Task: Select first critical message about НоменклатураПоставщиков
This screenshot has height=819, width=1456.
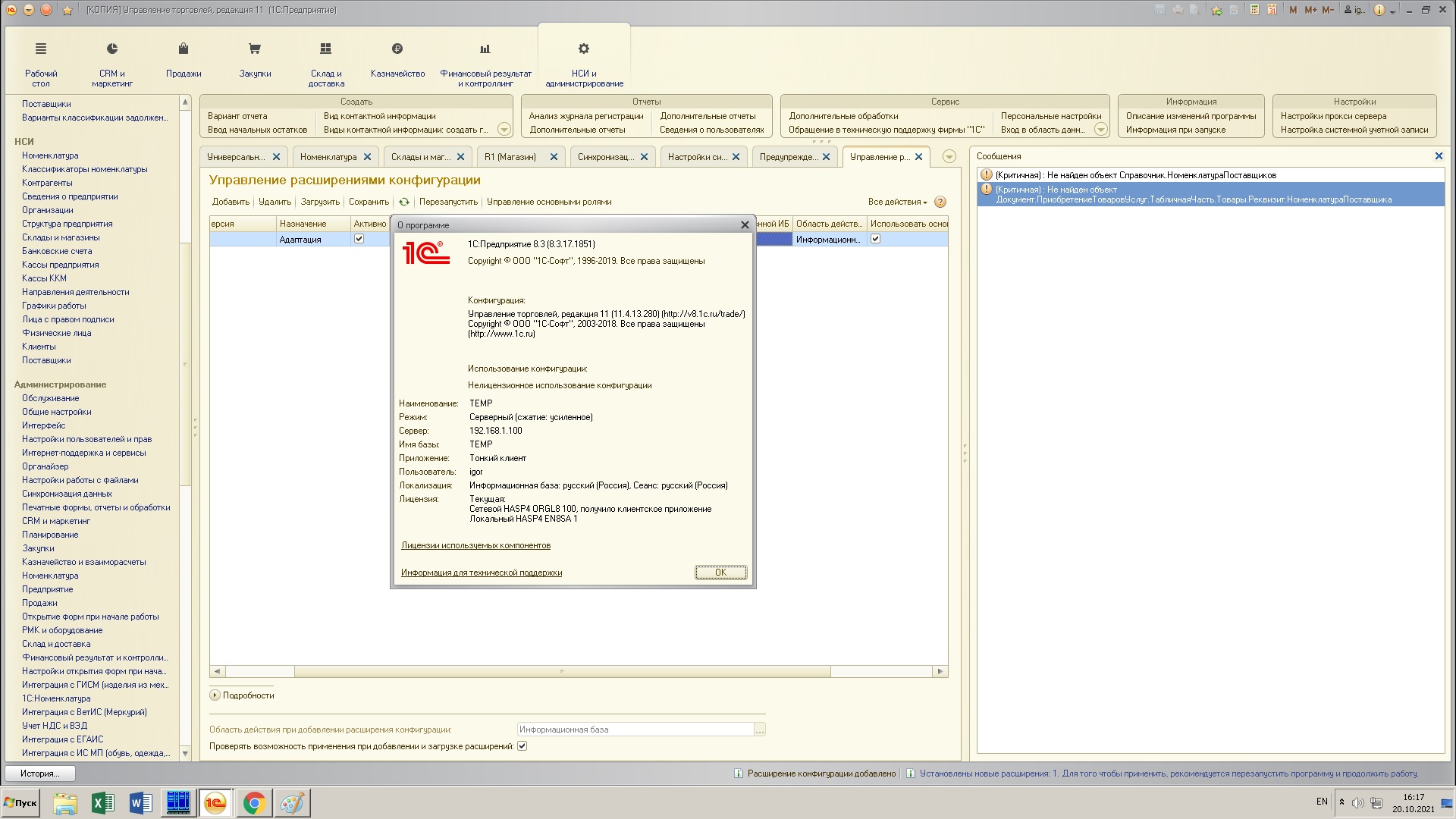Action: 1211,175
